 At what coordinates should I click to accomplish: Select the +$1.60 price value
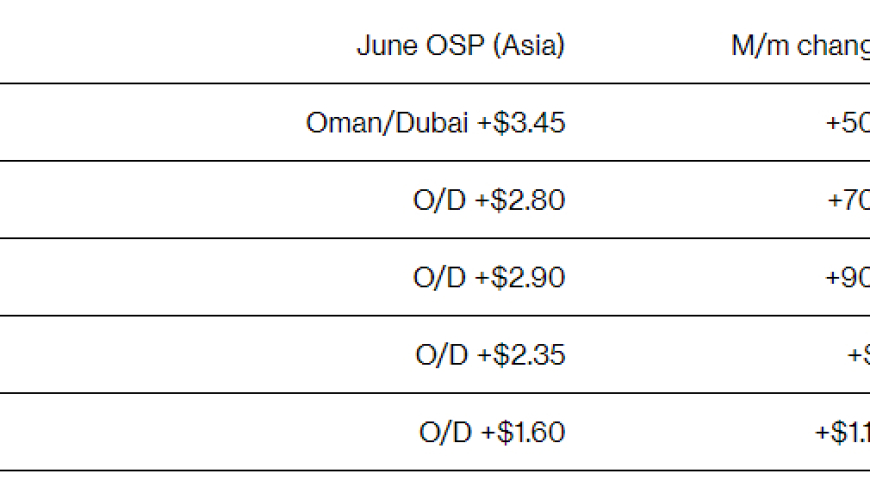(x=523, y=432)
